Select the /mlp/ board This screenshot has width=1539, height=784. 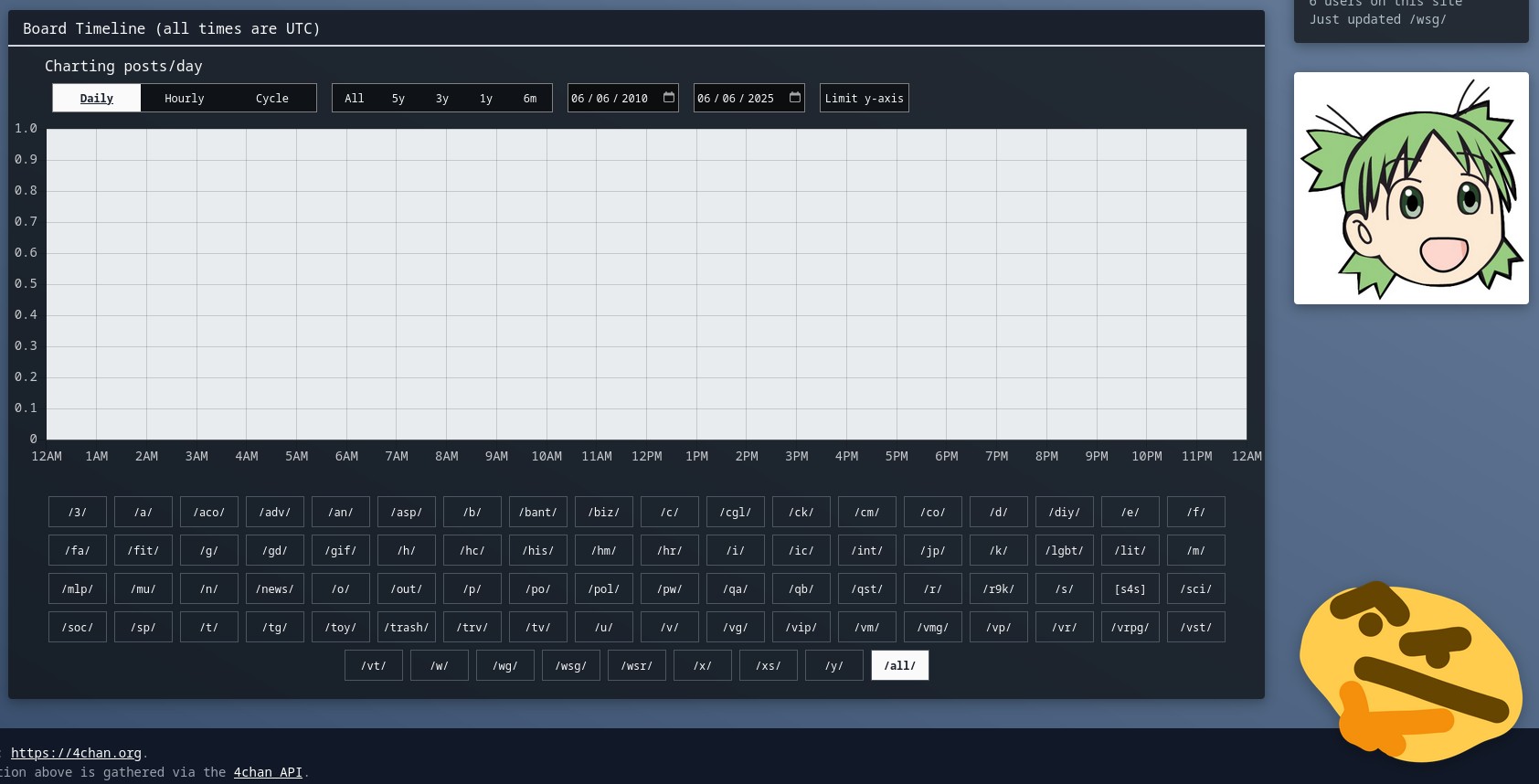pyautogui.click(x=78, y=588)
